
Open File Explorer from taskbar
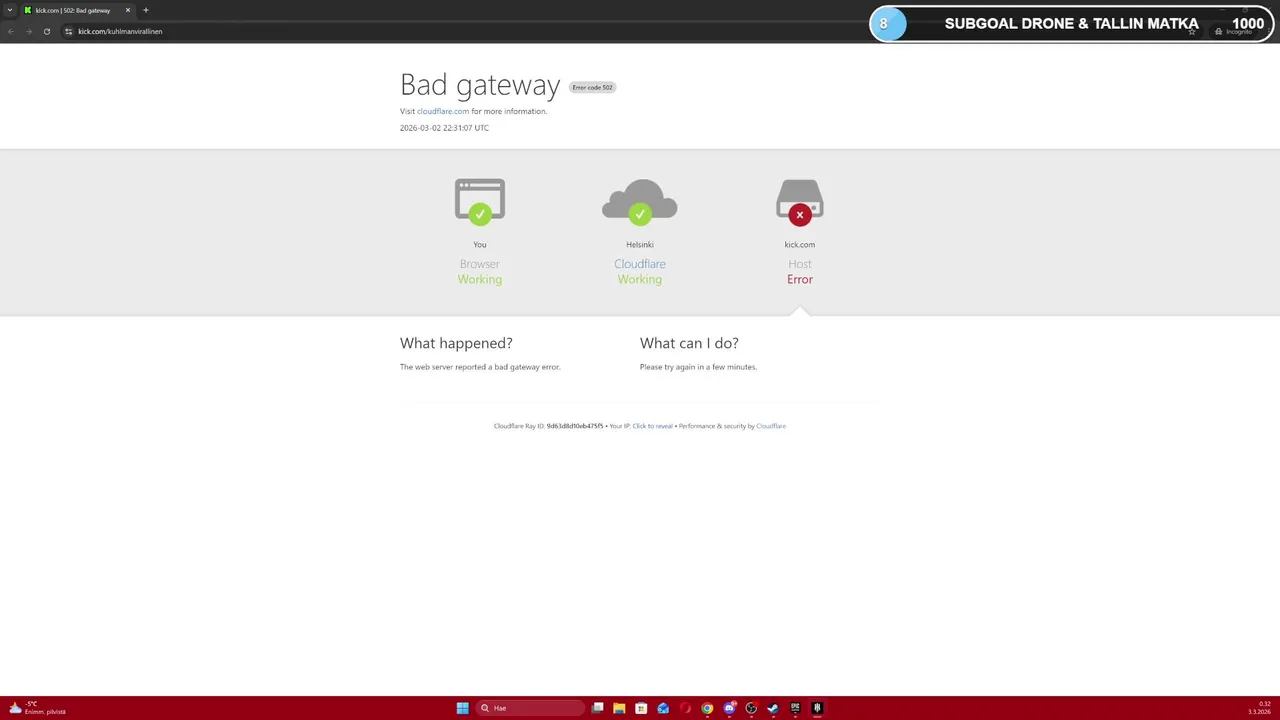point(619,708)
